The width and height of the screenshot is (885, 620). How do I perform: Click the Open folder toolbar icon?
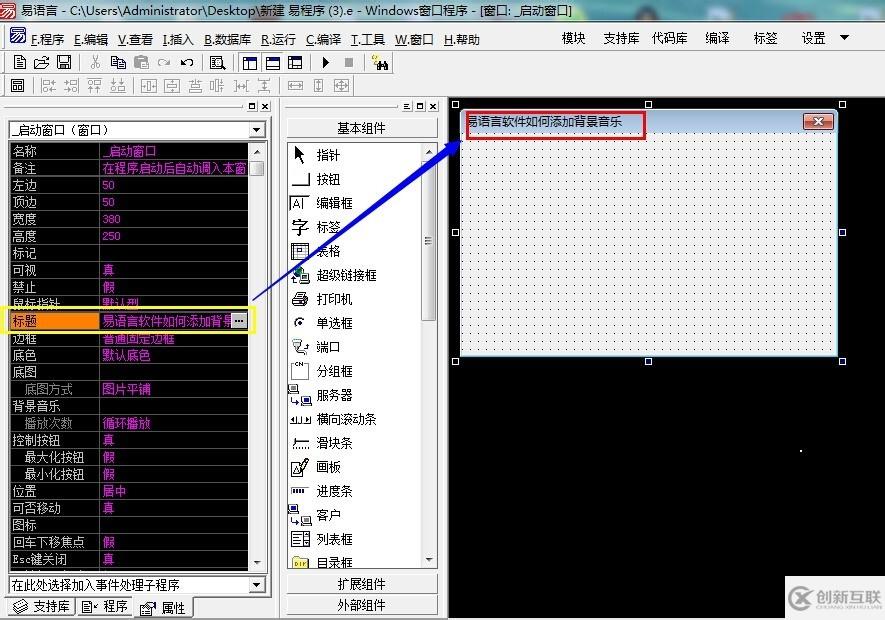coord(41,62)
